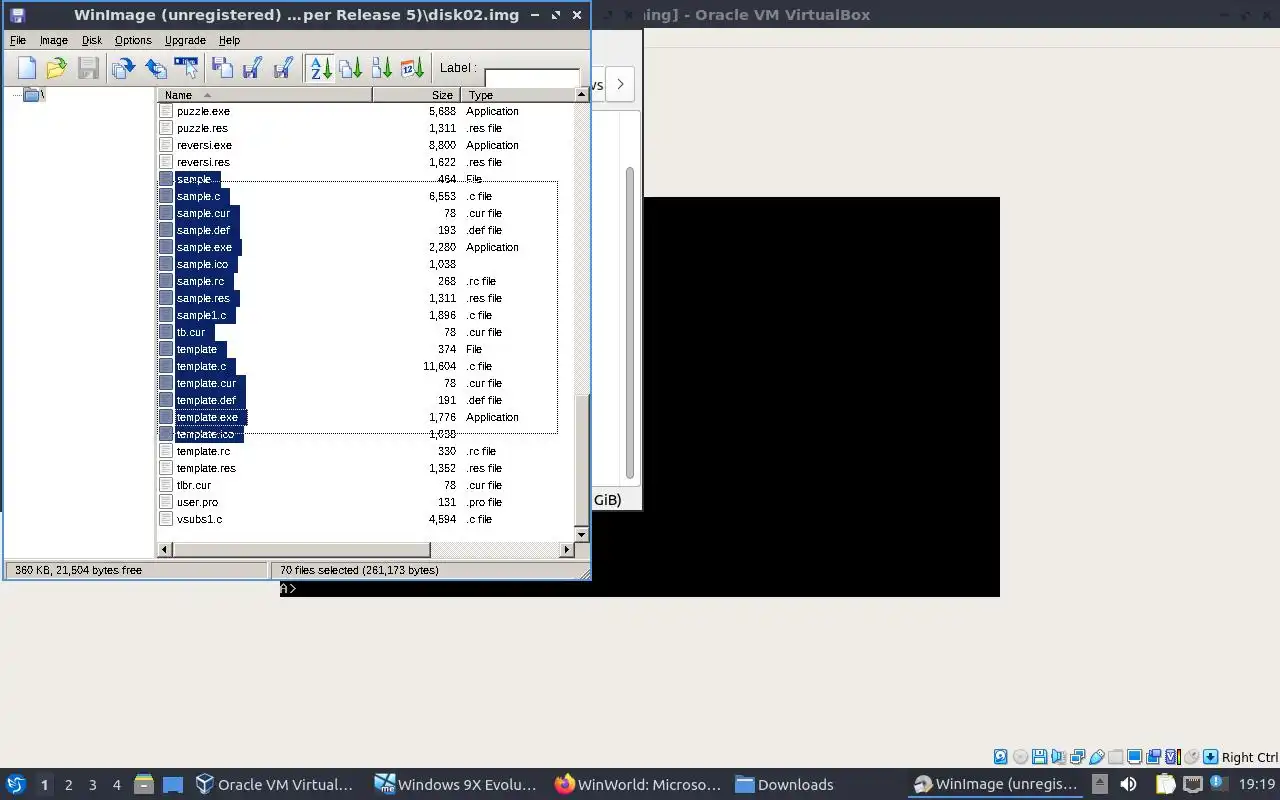Click the New image toolbar icon
This screenshot has width=1280, height=800.
point(27,68)
